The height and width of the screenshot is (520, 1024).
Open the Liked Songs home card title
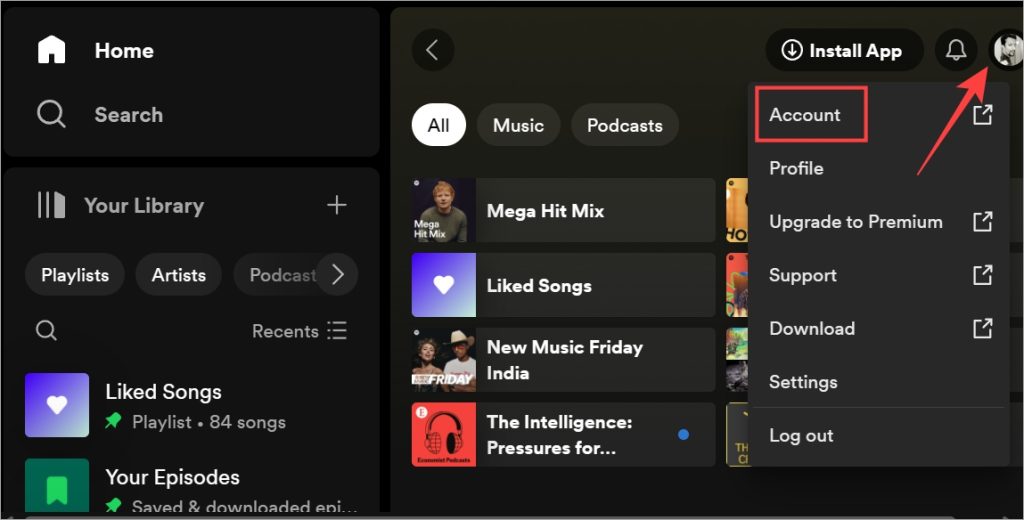click(x=539, y=285)
